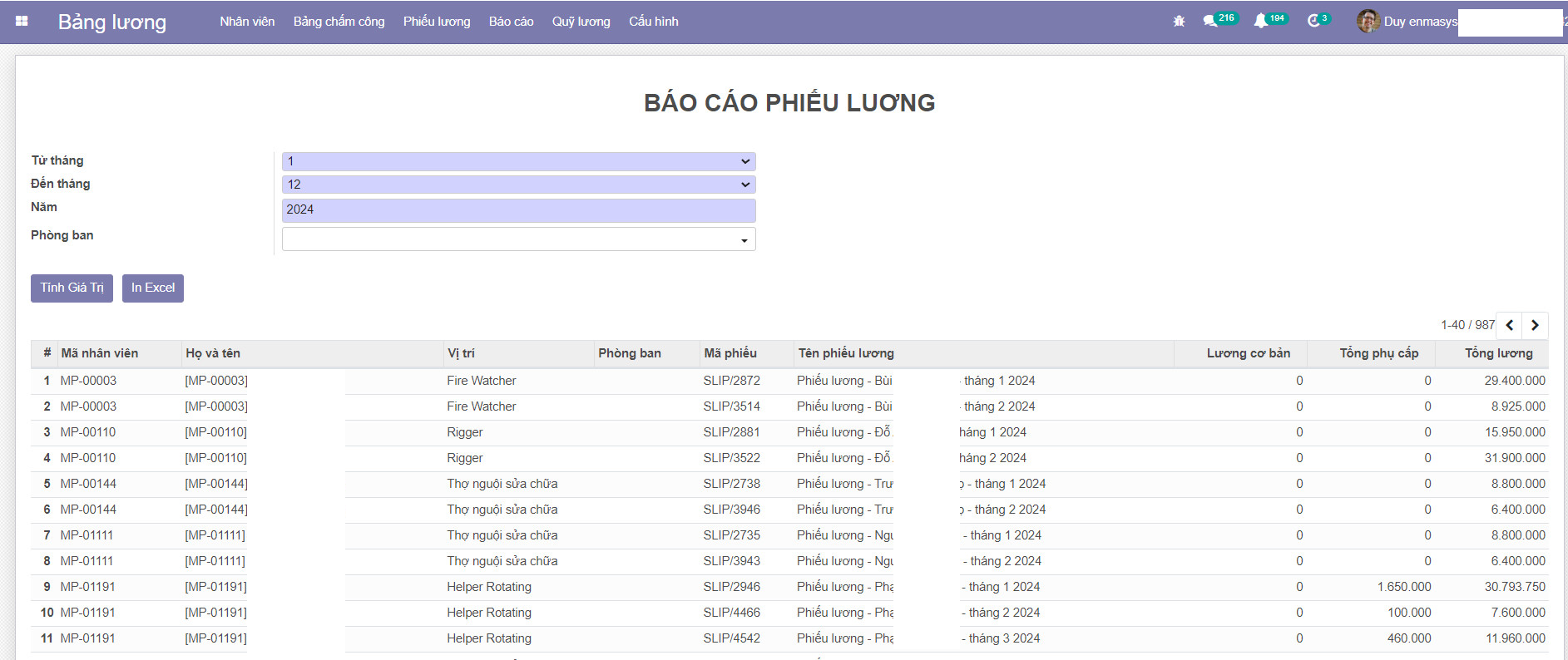Viewport: 1568px width, 660px height.
Task: Open the apps grid home menu
Action: click(x=22, y=22)
